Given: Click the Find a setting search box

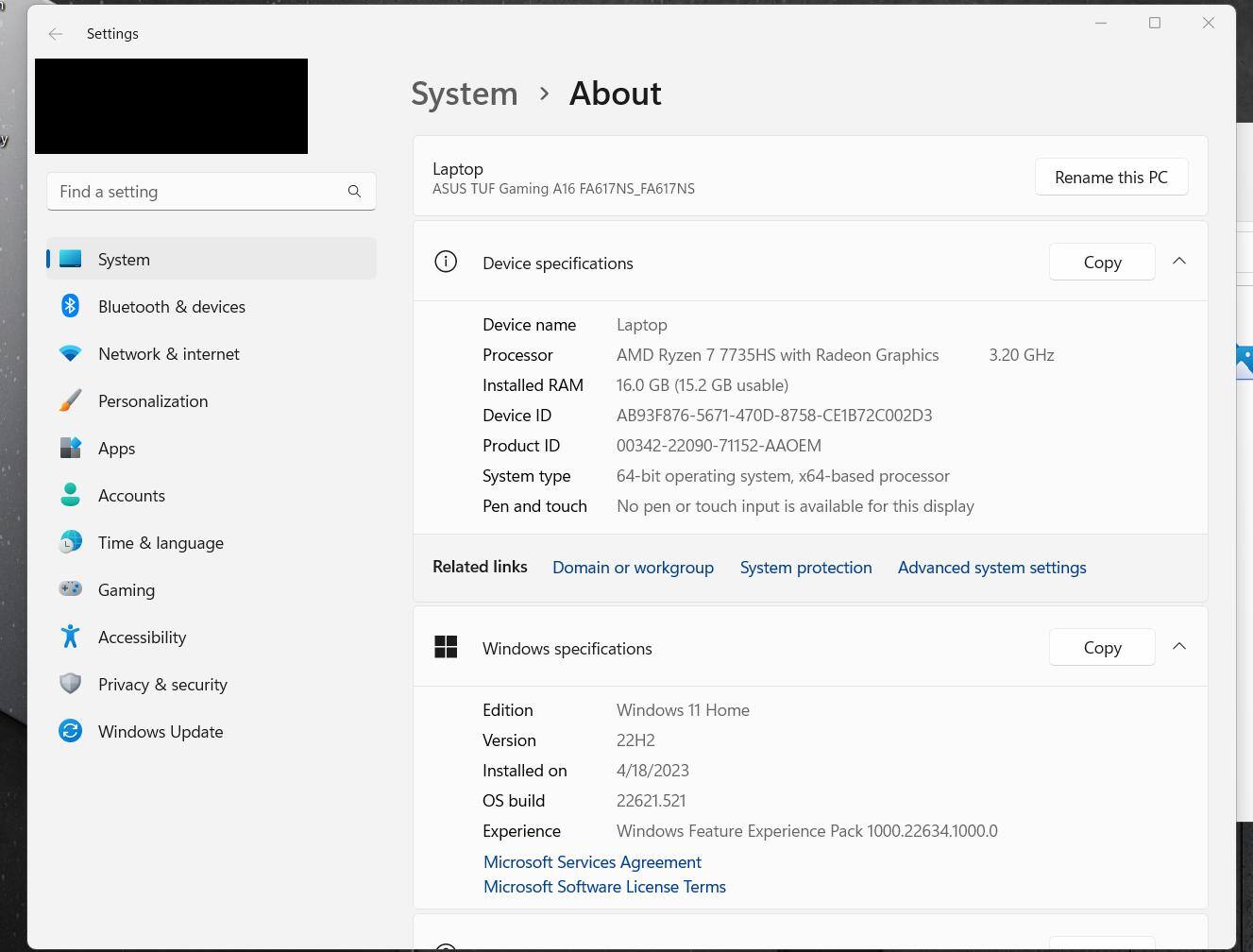Looking at the screenshot, I should (x=198, y=192).
